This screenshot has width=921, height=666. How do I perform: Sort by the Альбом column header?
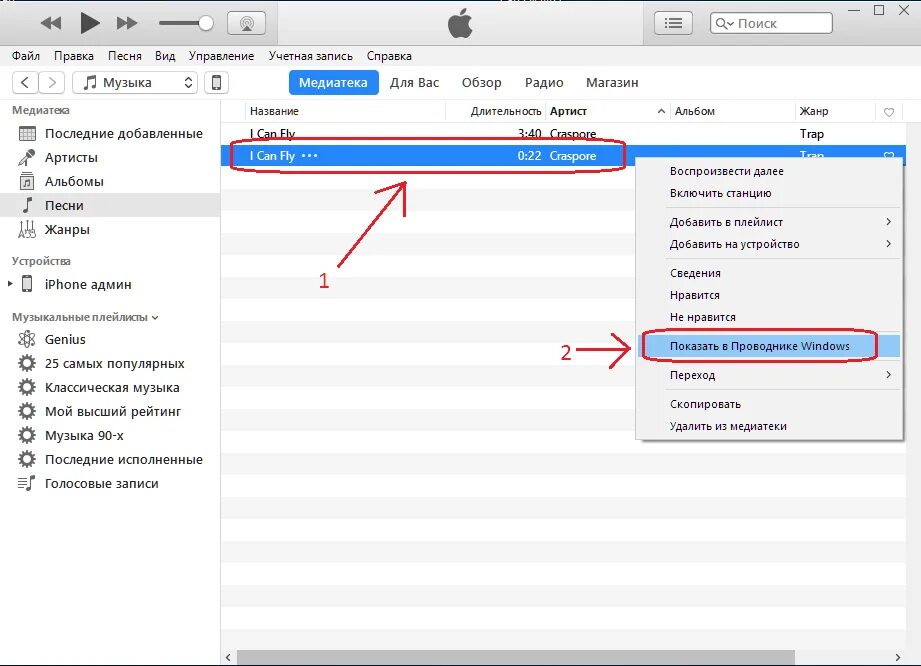click(732, 111)
